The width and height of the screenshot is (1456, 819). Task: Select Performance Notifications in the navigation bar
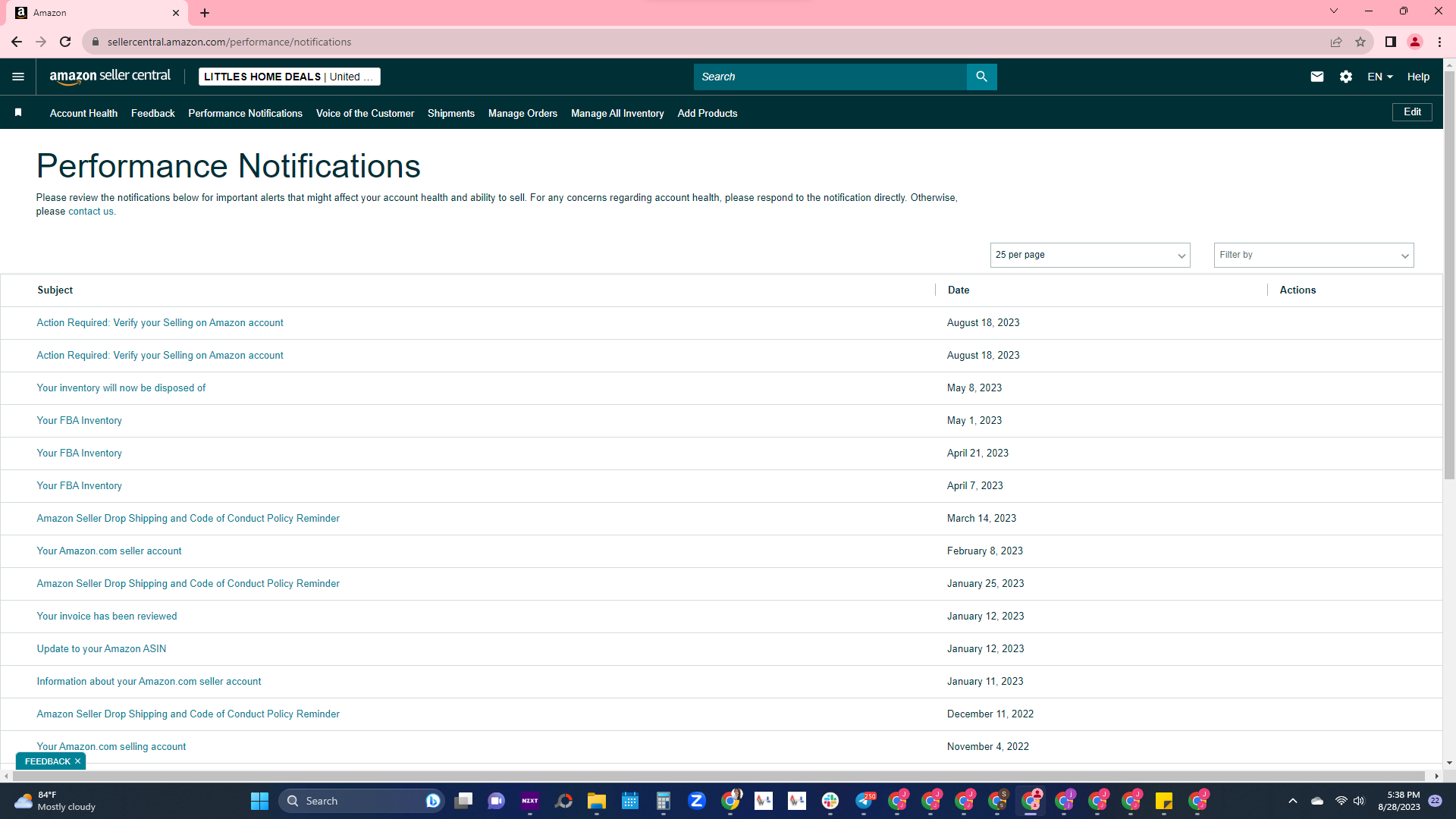(x=245, y=113)
